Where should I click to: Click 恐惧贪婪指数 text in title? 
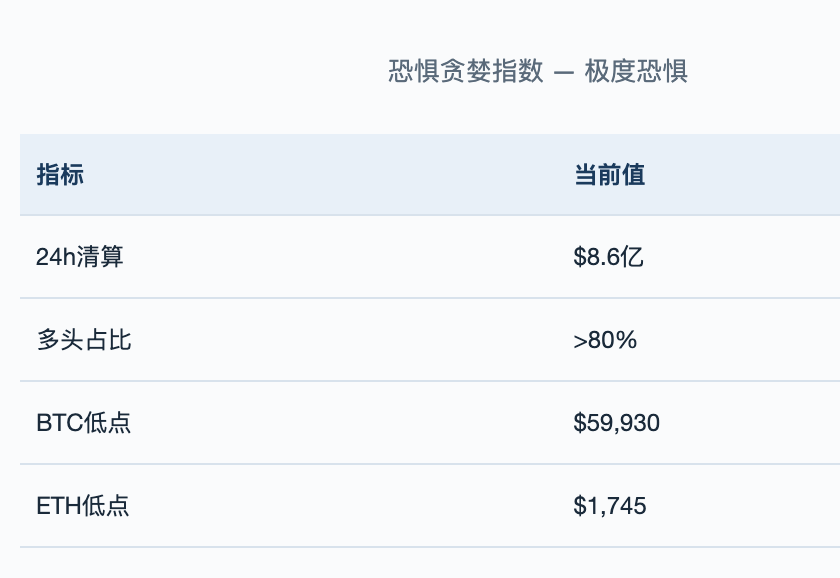point(466,71)
